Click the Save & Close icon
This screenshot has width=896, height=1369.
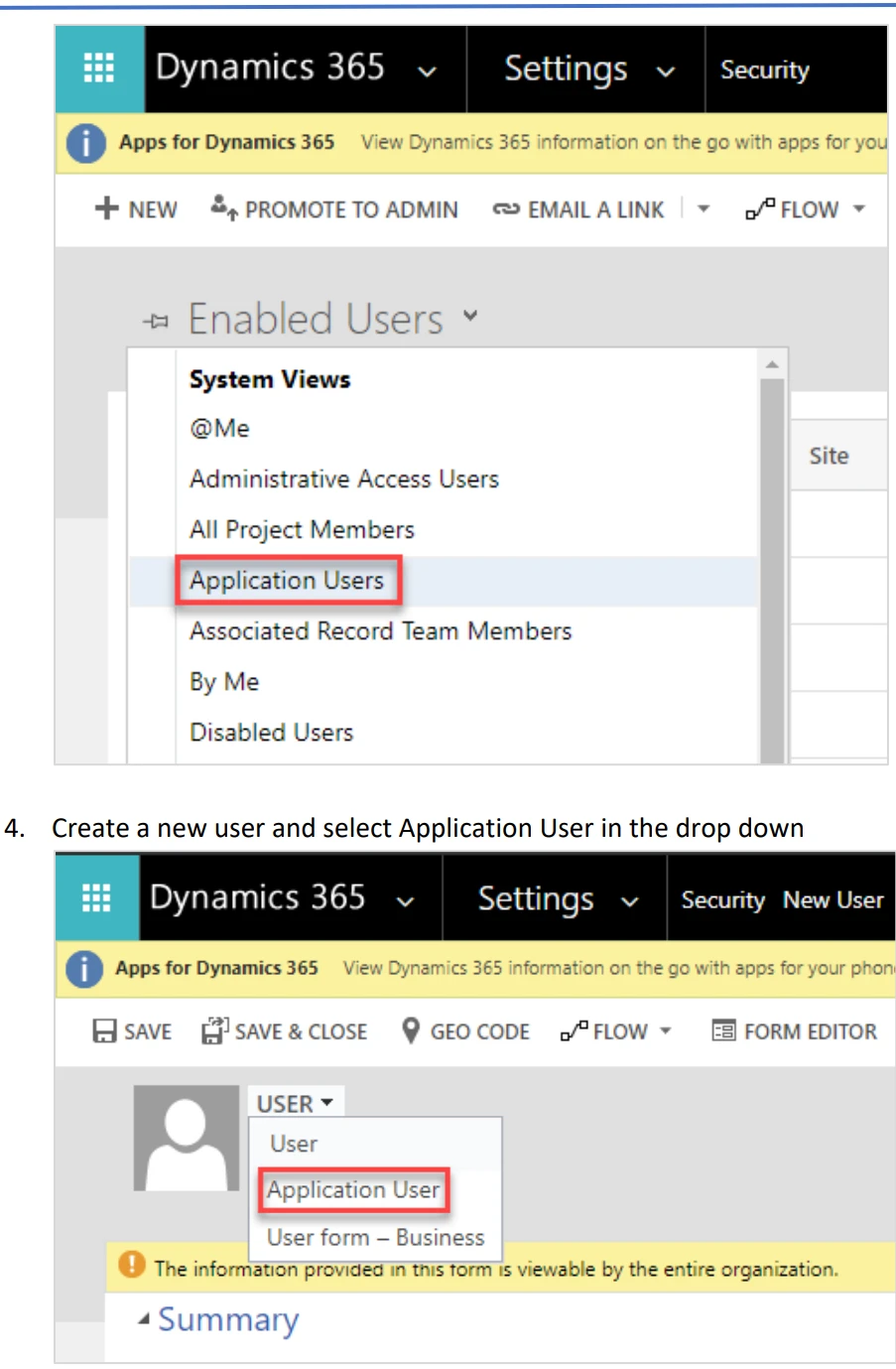coord(214,1031)
